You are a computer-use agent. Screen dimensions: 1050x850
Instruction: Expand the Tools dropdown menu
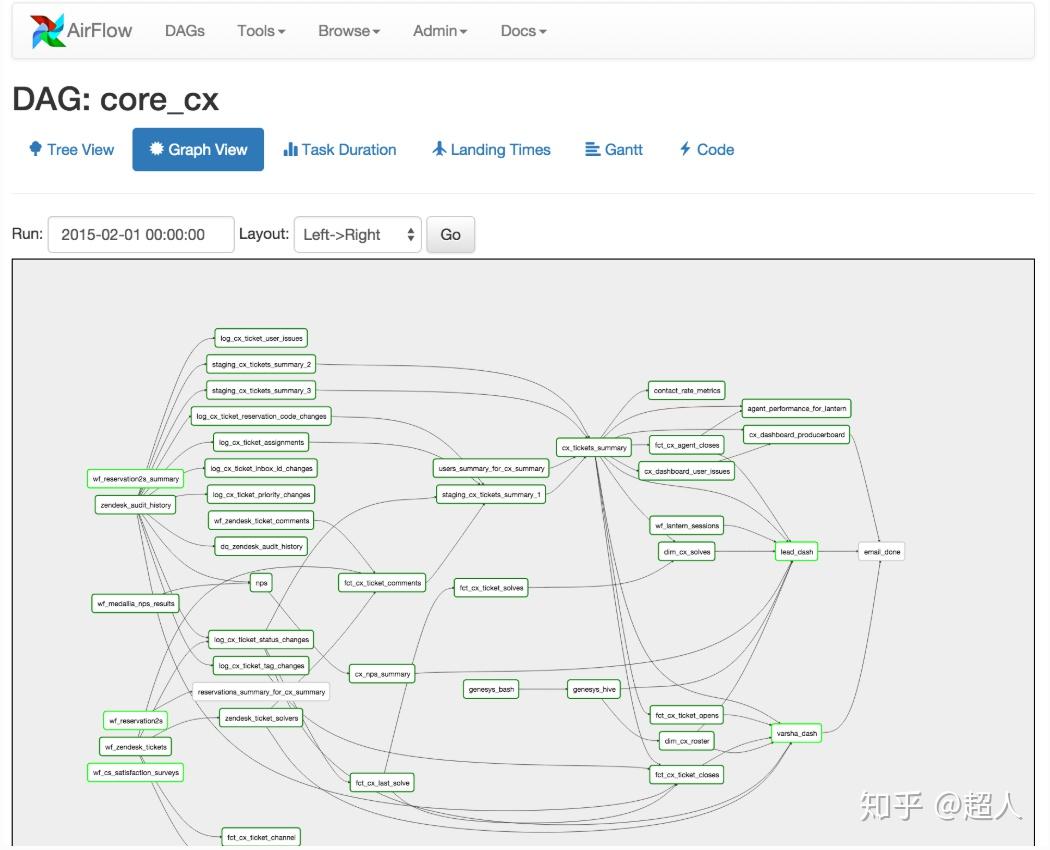261,31
